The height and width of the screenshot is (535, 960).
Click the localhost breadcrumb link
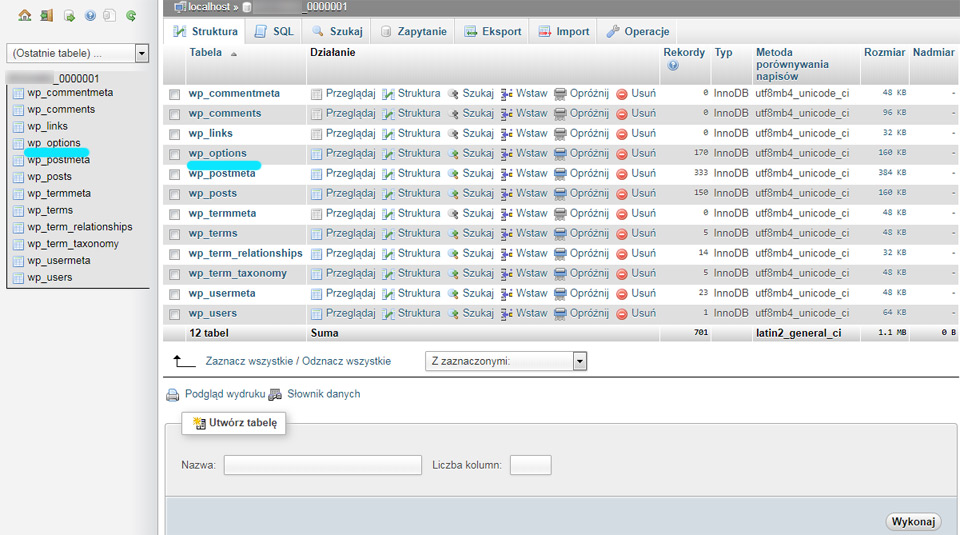209,7
